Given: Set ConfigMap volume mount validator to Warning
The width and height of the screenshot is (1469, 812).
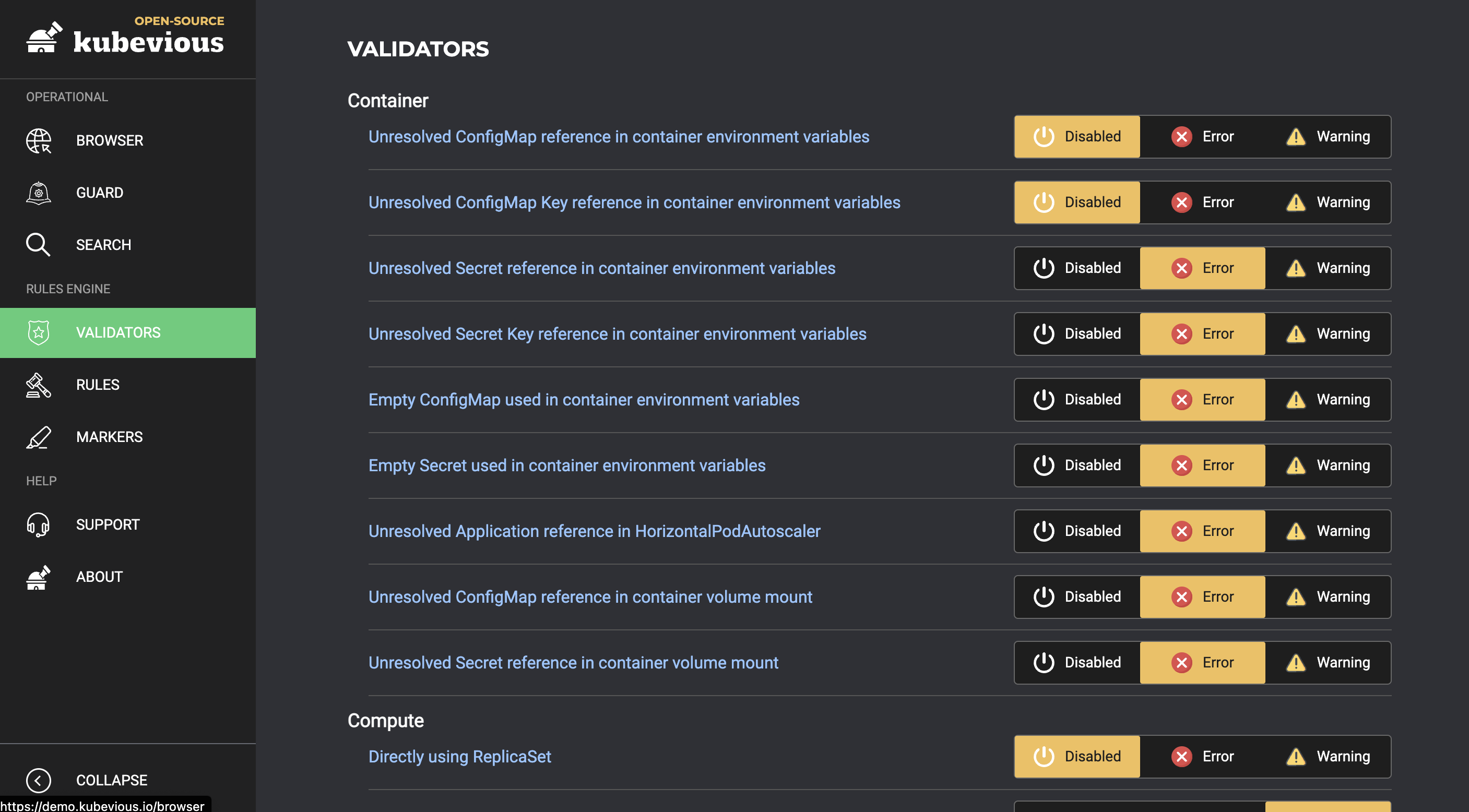Looking at the screenshot, I should [x=1328, y=597].
